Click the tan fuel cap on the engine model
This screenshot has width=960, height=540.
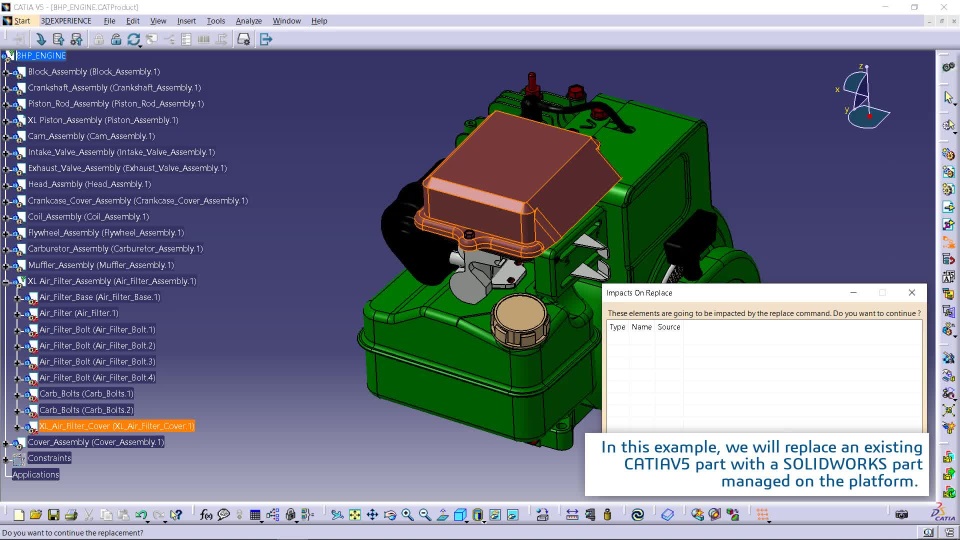coord(520,321)
